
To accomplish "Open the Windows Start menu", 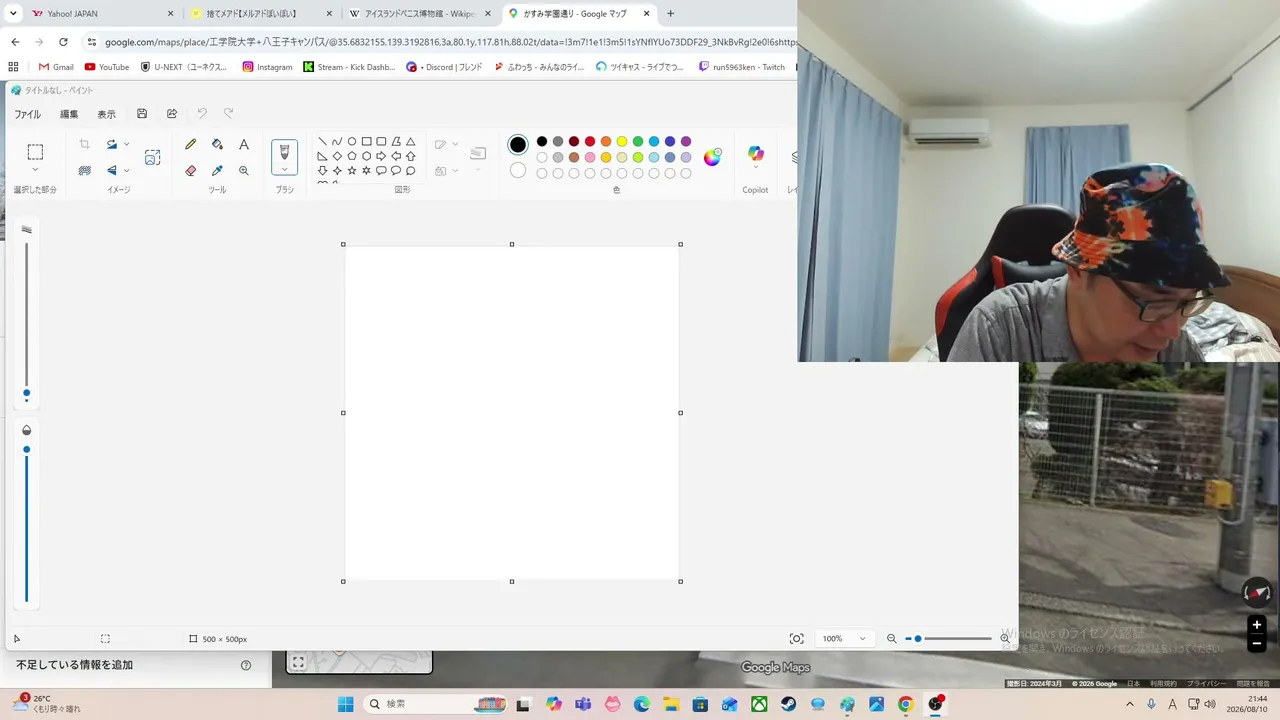I will tap(345, 704).
